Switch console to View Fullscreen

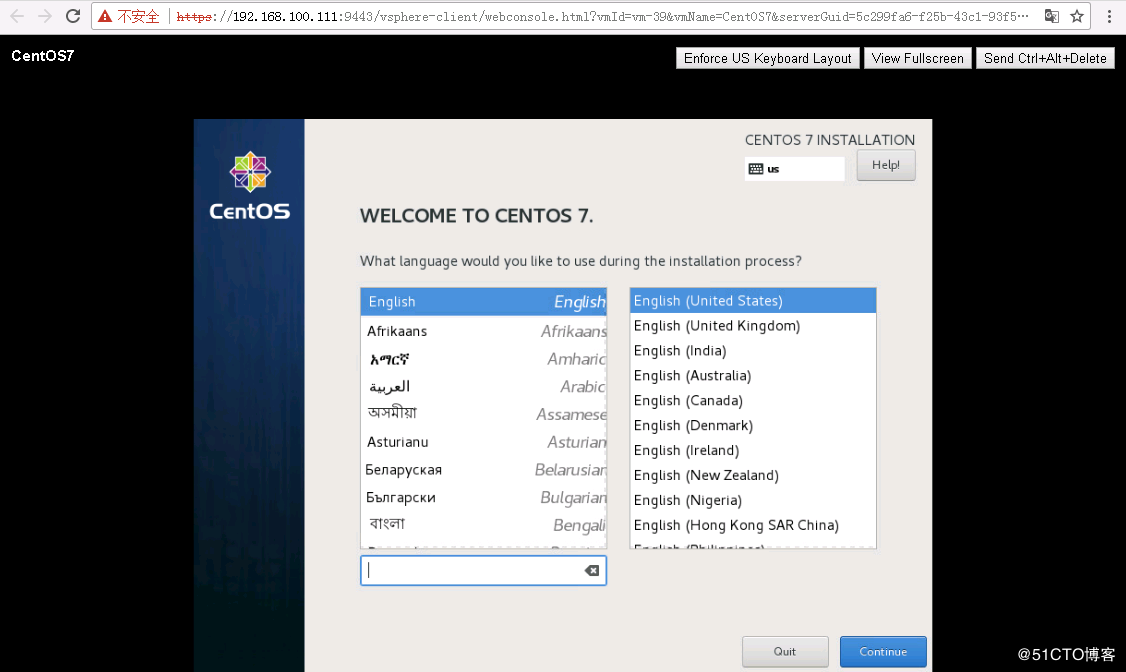click(917, 58)
